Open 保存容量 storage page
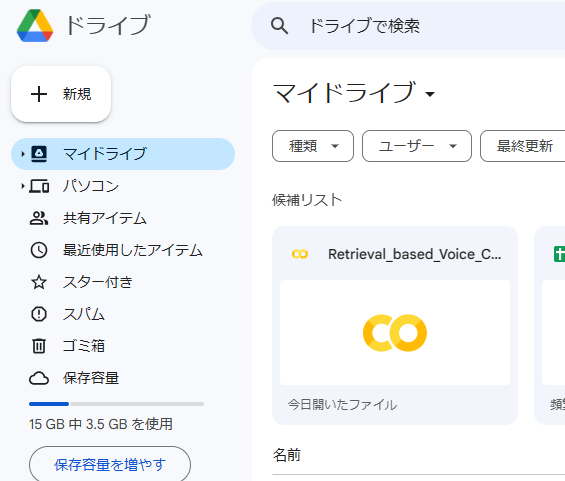Image resolution: width=565 pixels, height=481 pixels. pos(91,378)
